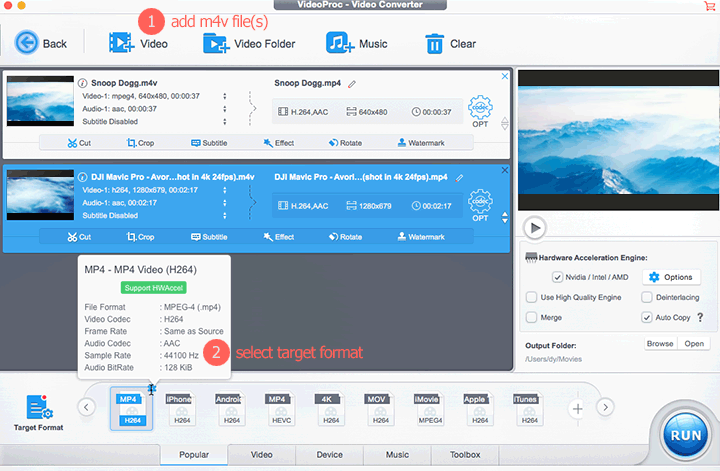
Task: Remove Snoop Dogg.m4v from the list
Action: (505, 76)
